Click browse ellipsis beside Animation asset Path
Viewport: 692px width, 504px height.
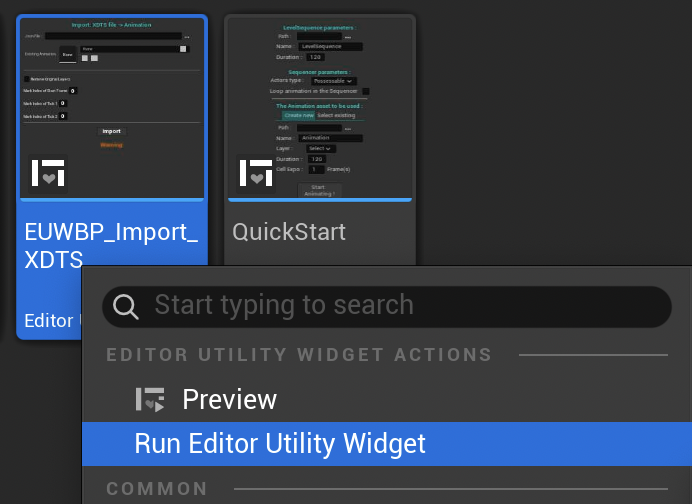coord(348,127)
